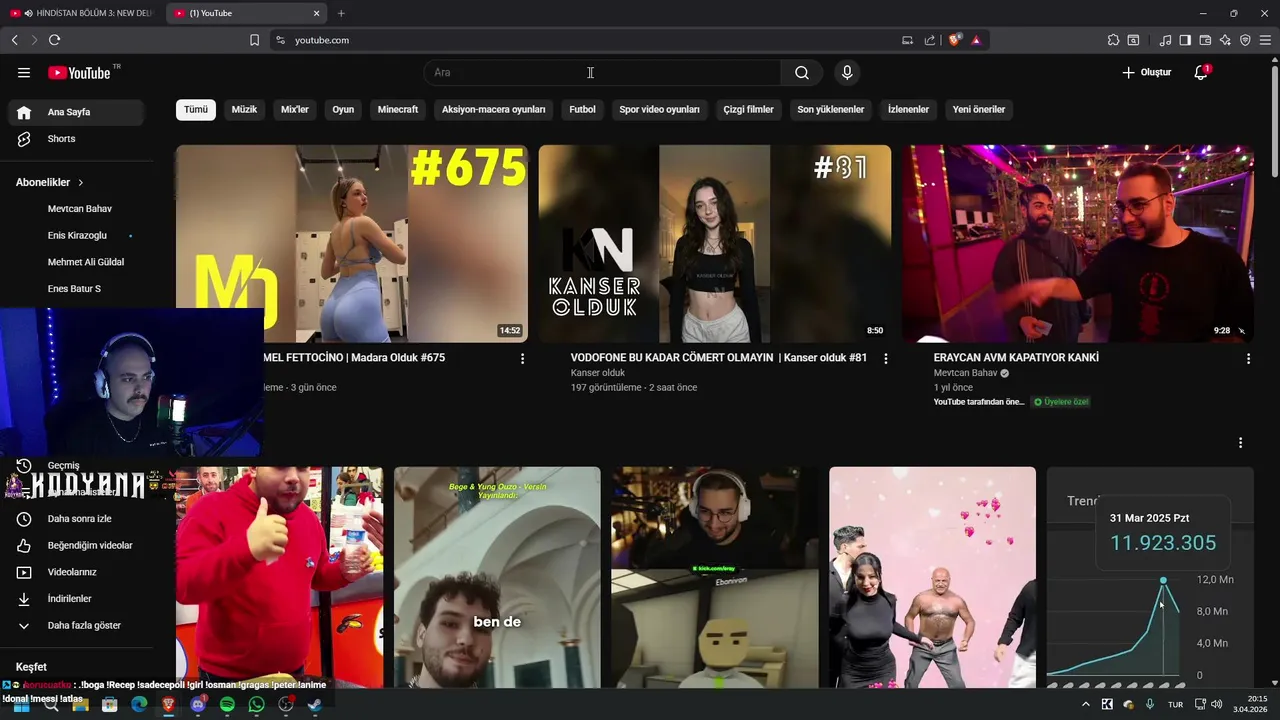The width and height of the screenshot is (1280, 720).
Task: Open Daha sonra izle list
Action: coord(79,519)
